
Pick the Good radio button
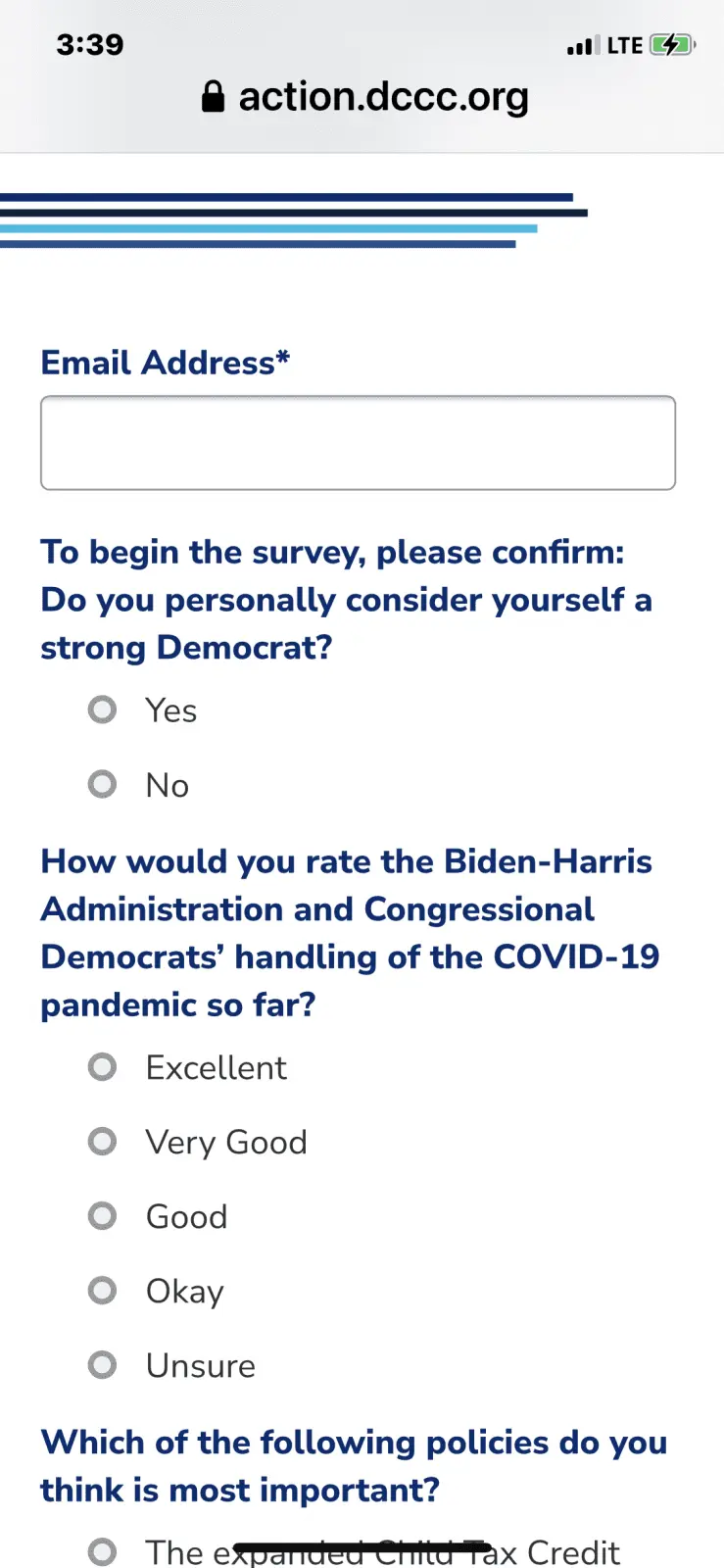pos(103,1216)
